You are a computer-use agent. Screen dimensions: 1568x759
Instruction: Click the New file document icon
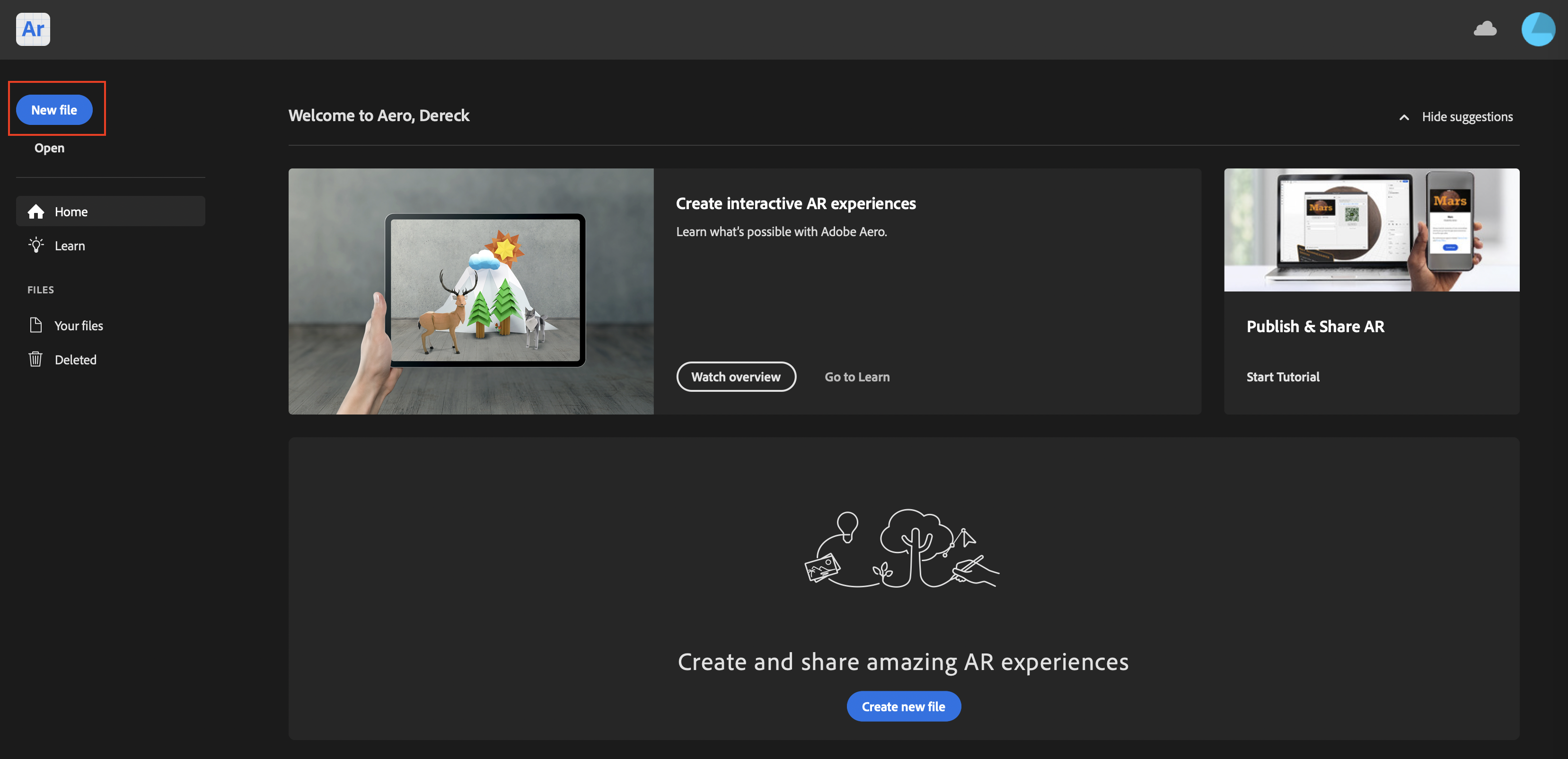click(54, 109)
